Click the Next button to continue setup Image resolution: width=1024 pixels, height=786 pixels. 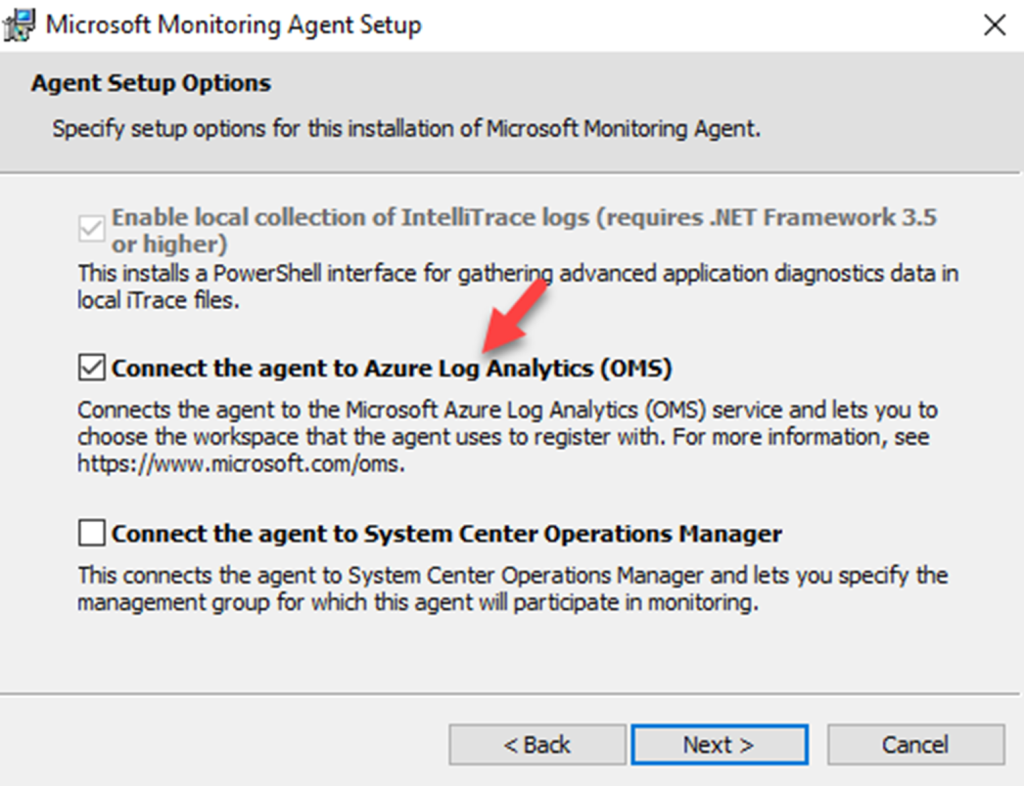[x=719, y=744]
